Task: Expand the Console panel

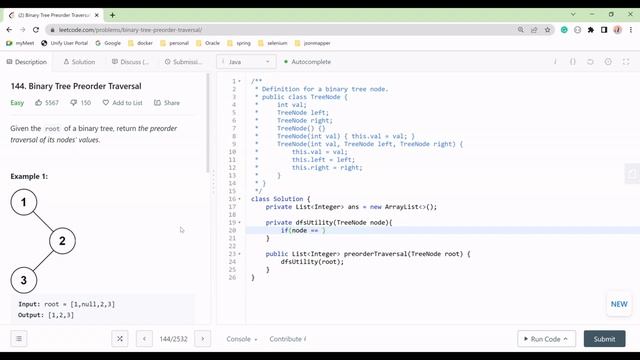Action: [242, 339]
